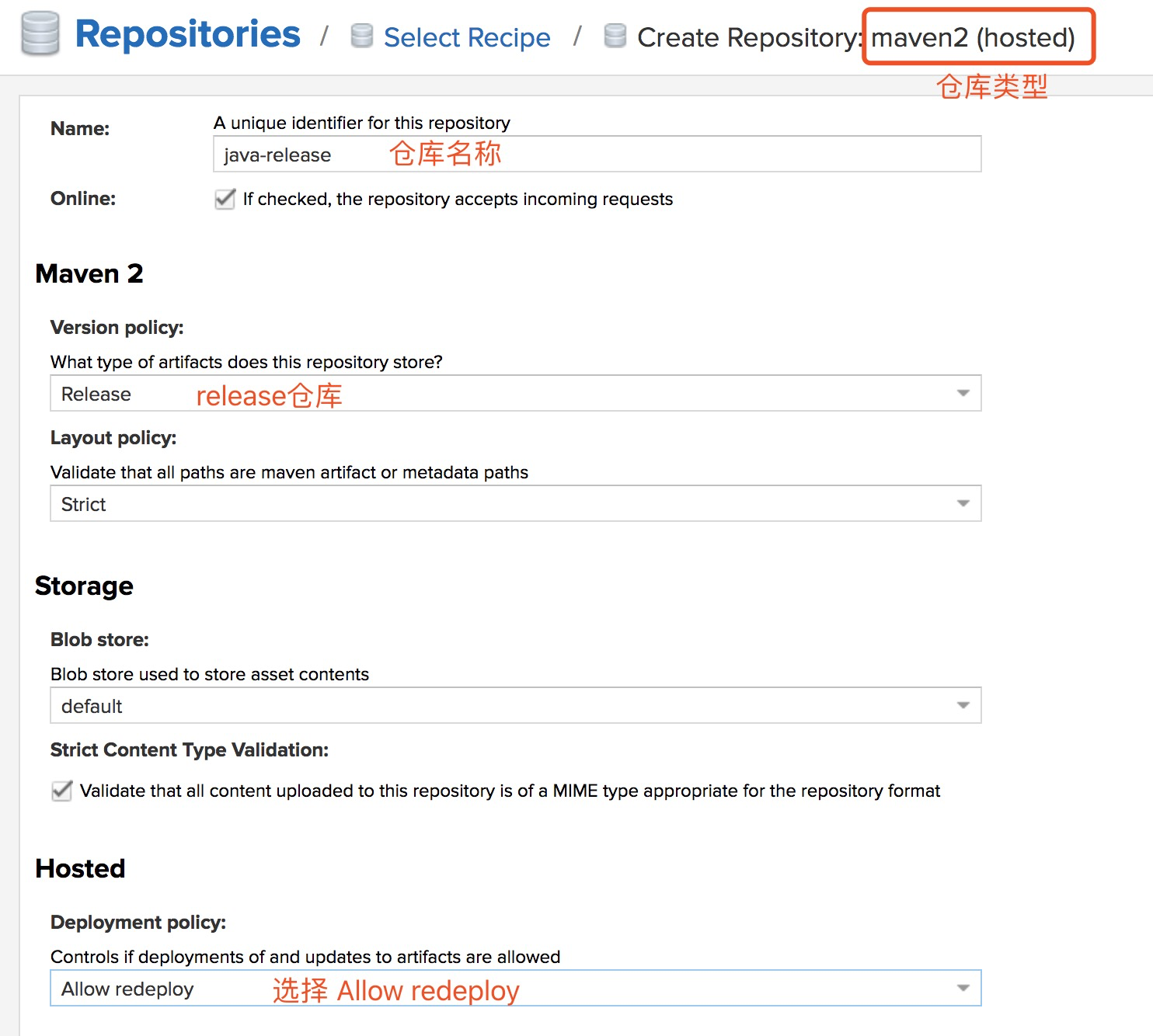Screen dimensions: 1153x1036
Task: Click the Layout policy dropdown arrow
Action: [x=963, y=504]
